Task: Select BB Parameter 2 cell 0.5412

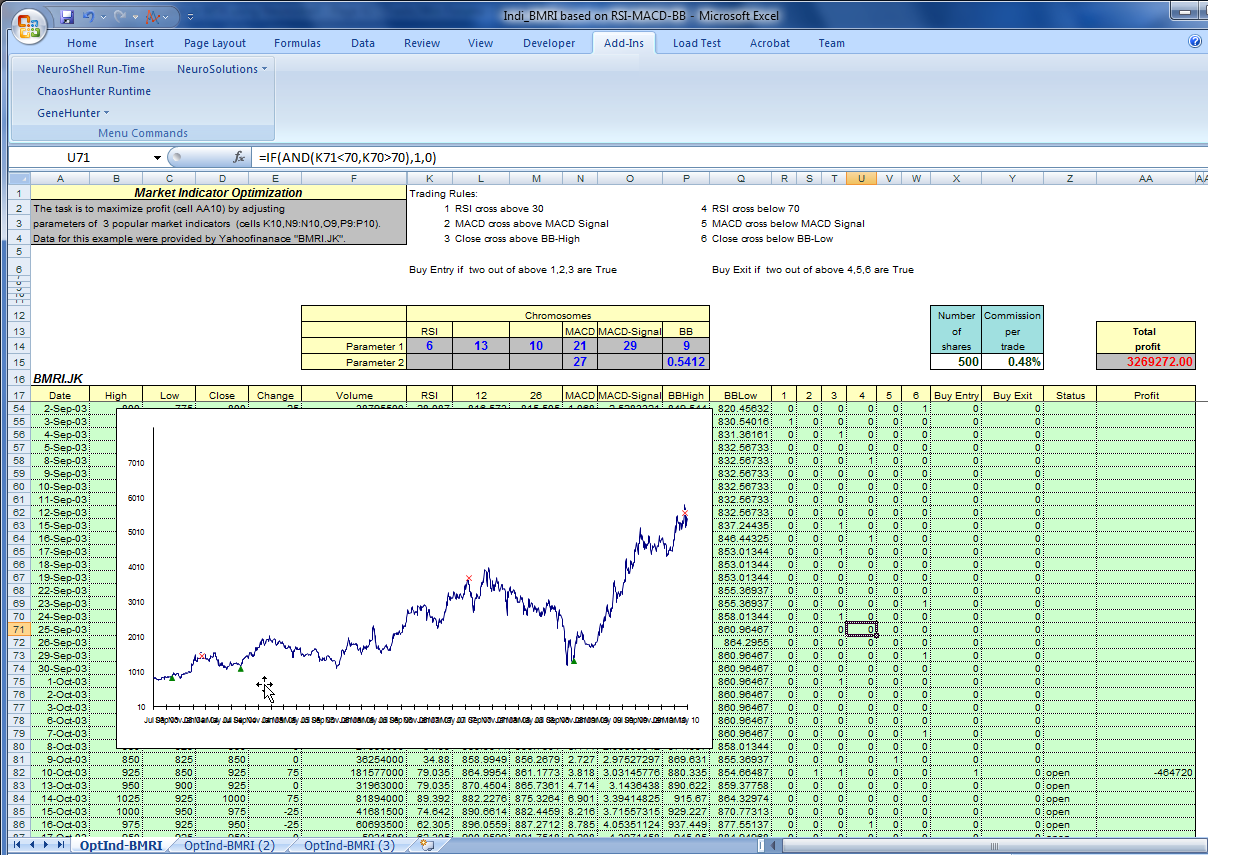Action: tap(686, 362)
